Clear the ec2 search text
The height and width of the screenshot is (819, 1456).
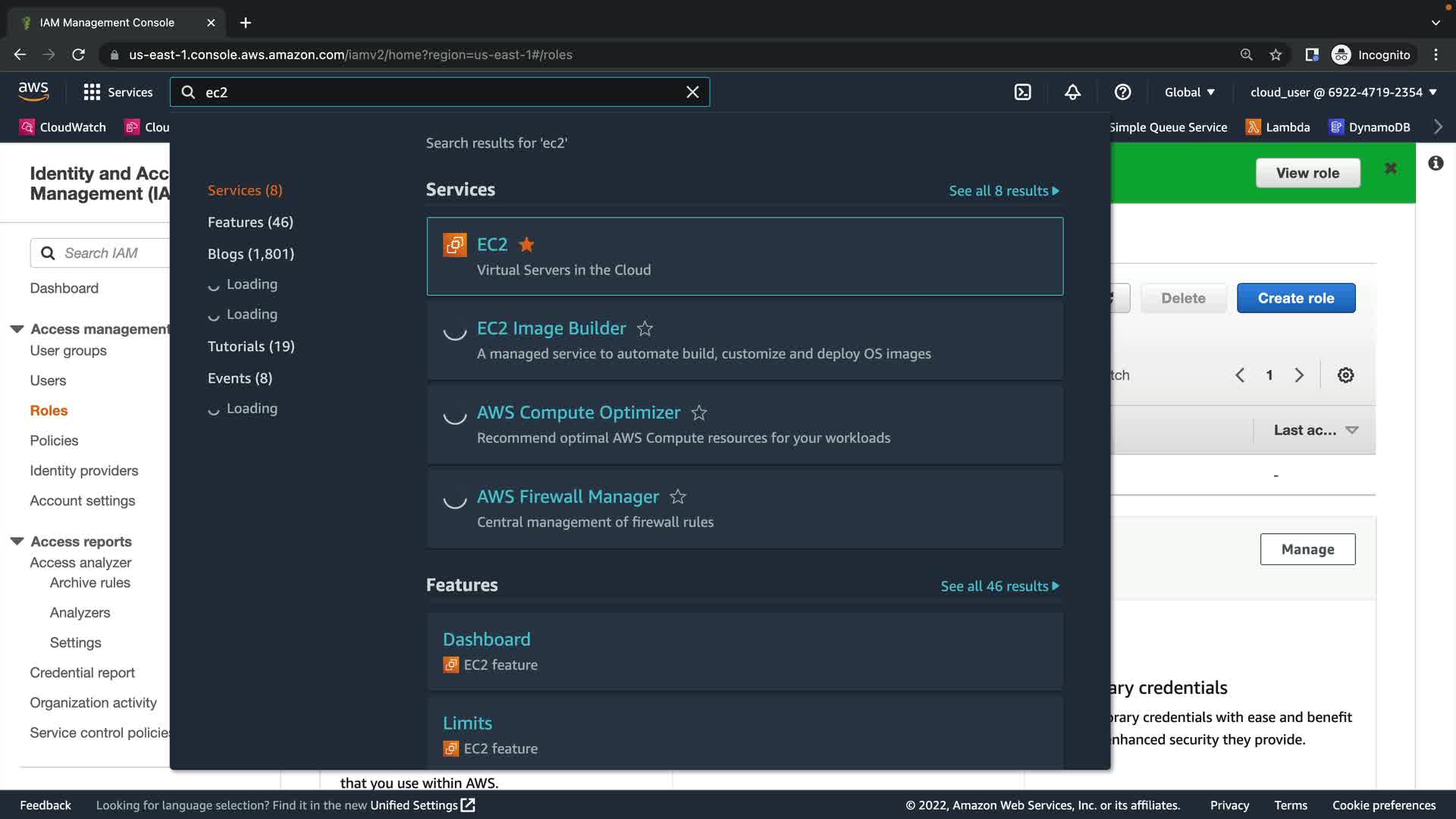click(692, 92)
